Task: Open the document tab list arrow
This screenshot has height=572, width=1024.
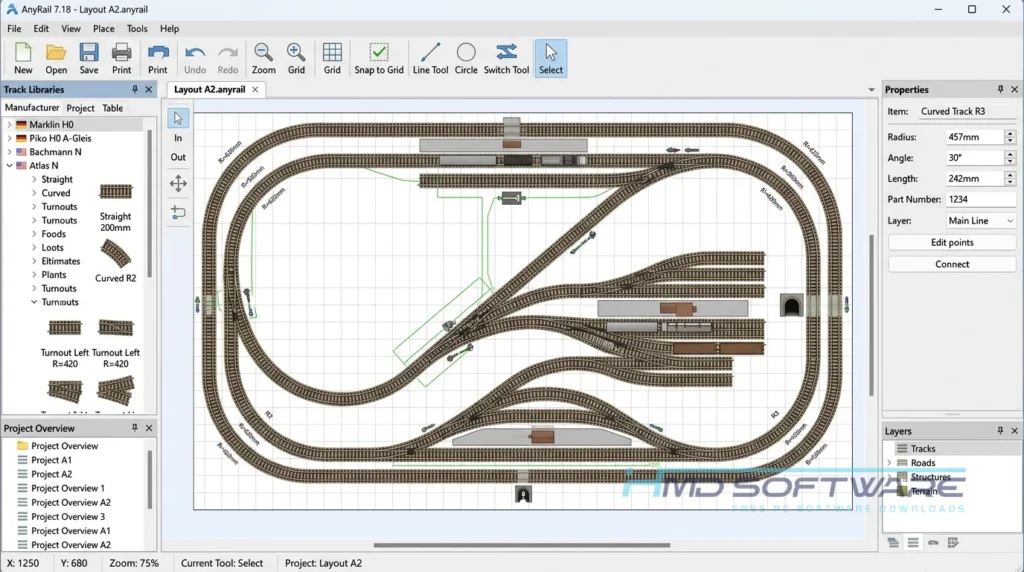Action: click(x=871, y=89)
